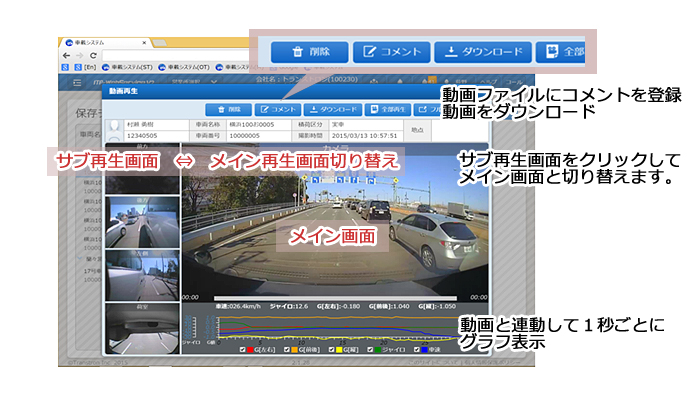Click the 地点 location cell

(x=417, y=130)
